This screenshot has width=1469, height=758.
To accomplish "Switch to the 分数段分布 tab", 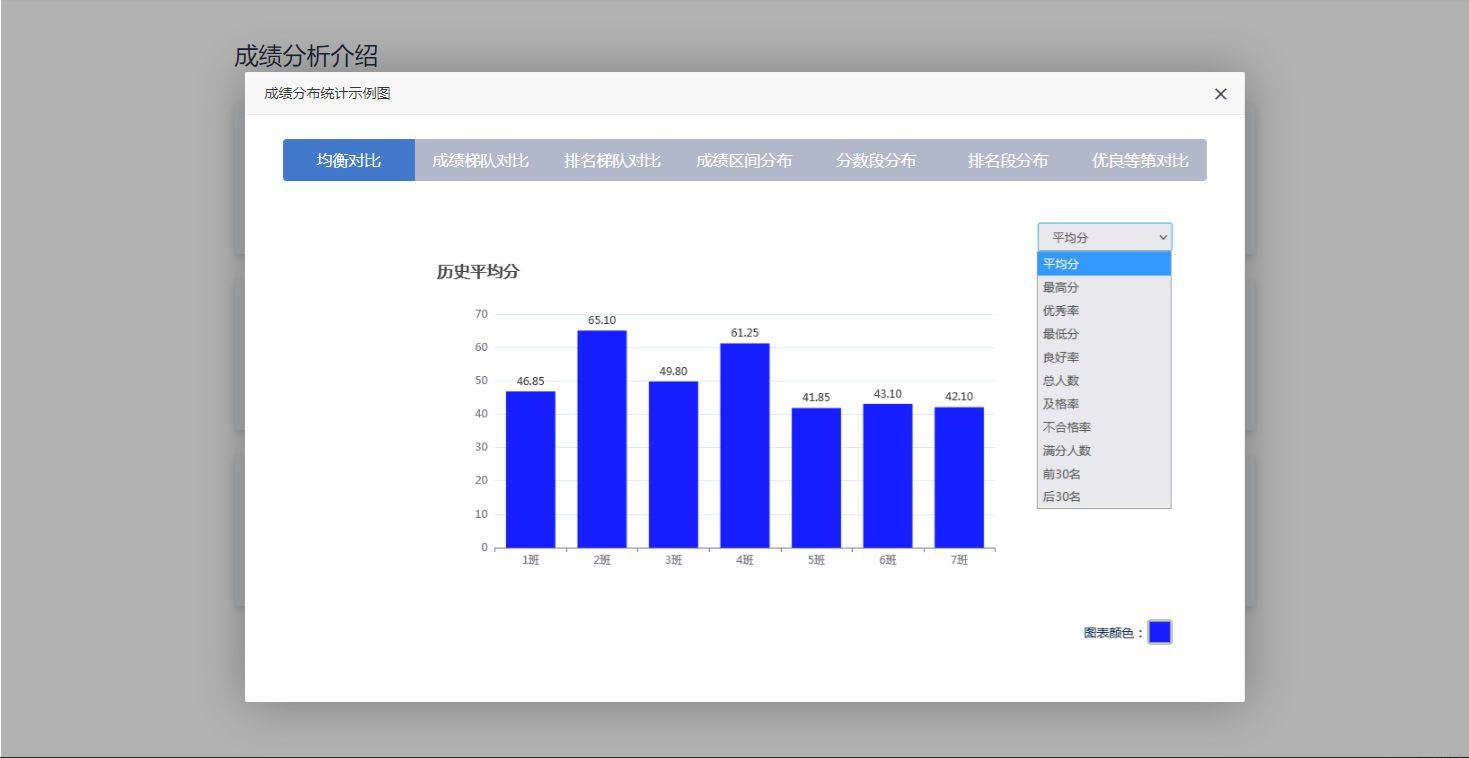I will coord(876,160).
